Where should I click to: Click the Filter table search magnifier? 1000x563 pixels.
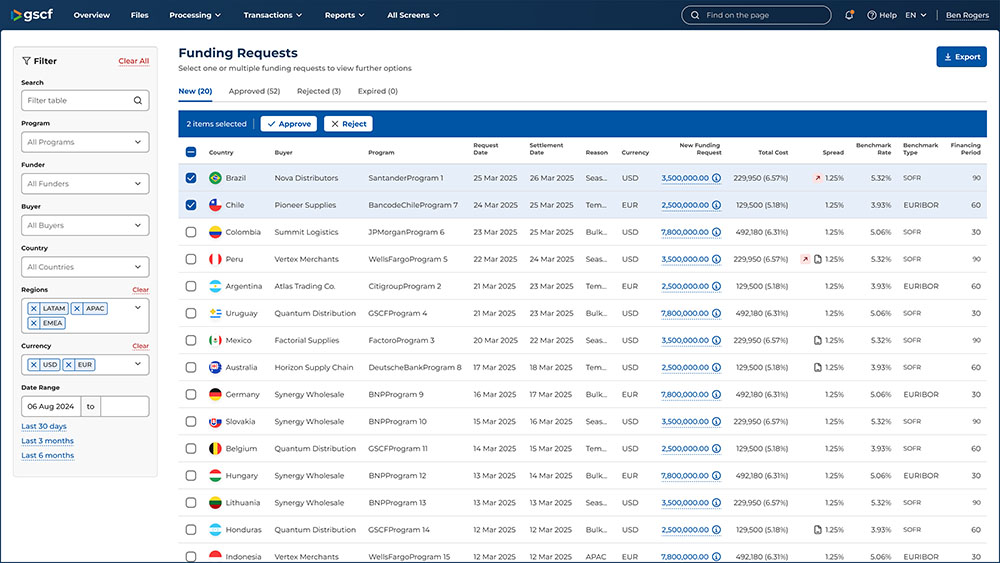click(138, 101)
